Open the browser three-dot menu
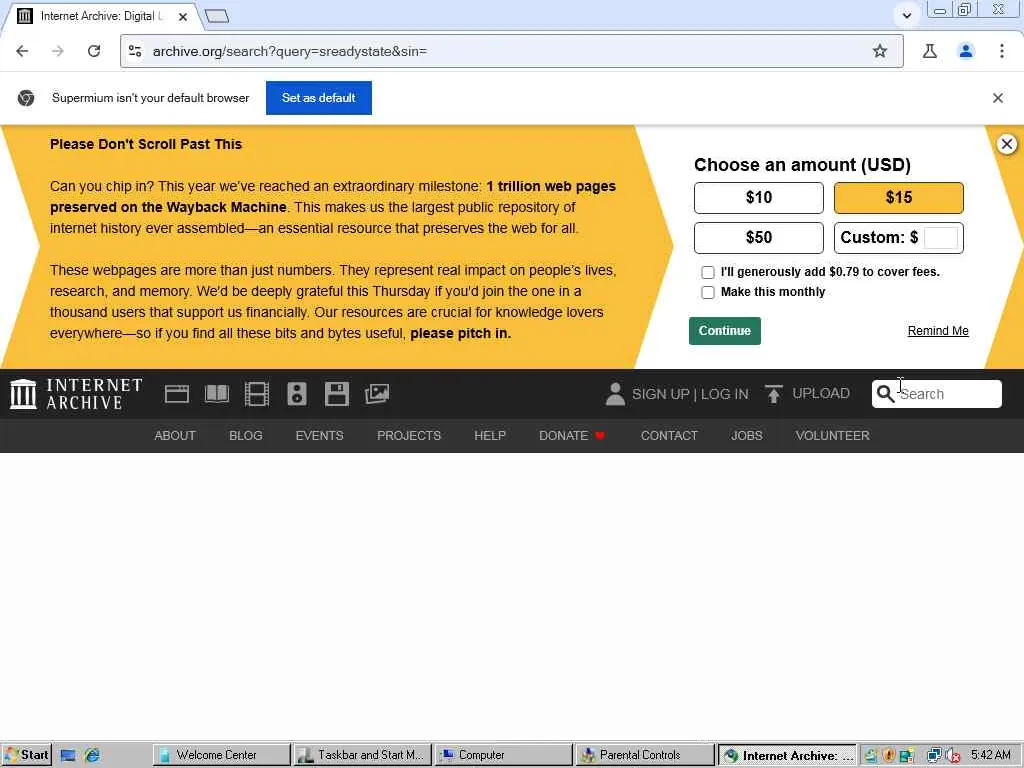1024x768 pixels. 1002,51
